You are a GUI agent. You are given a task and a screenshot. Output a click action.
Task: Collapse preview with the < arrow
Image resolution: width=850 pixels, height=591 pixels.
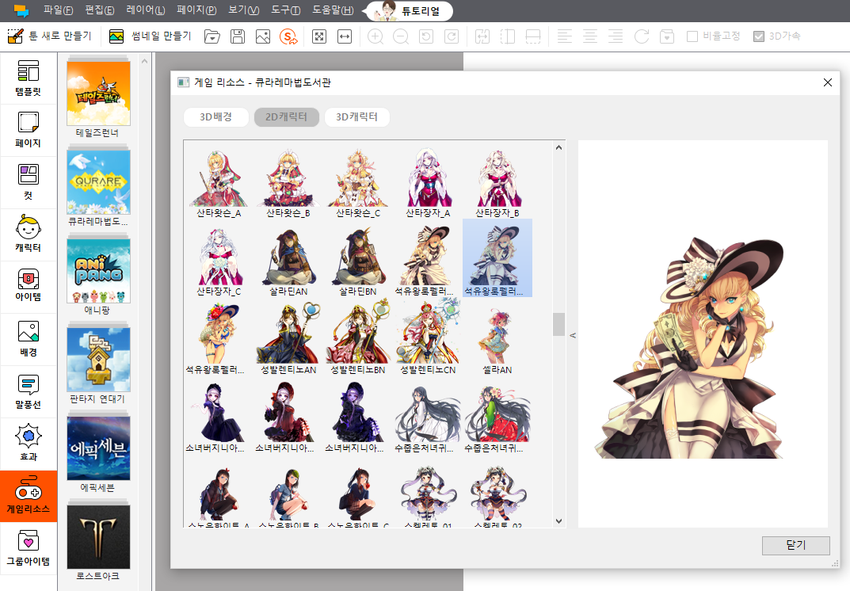click(572, 336)
